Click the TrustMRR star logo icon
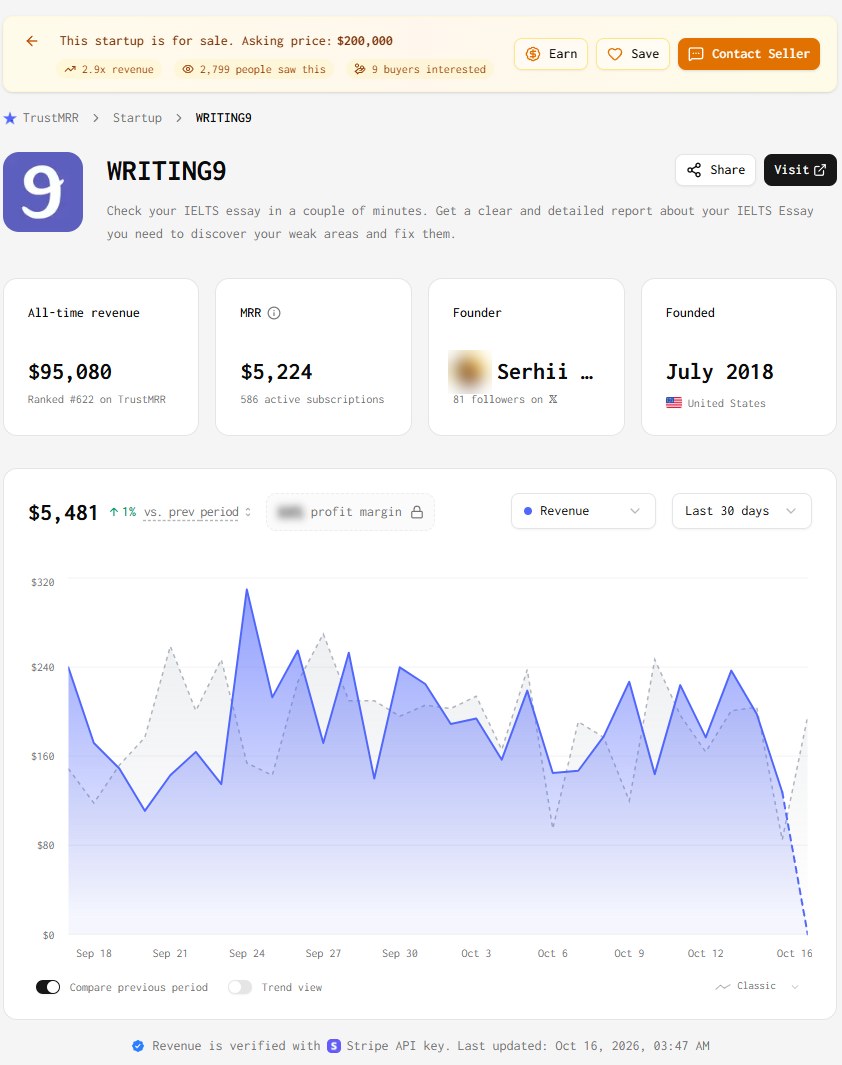This screenshot has width=842, height=1065. pyautogui.click(x=10, y=118)
